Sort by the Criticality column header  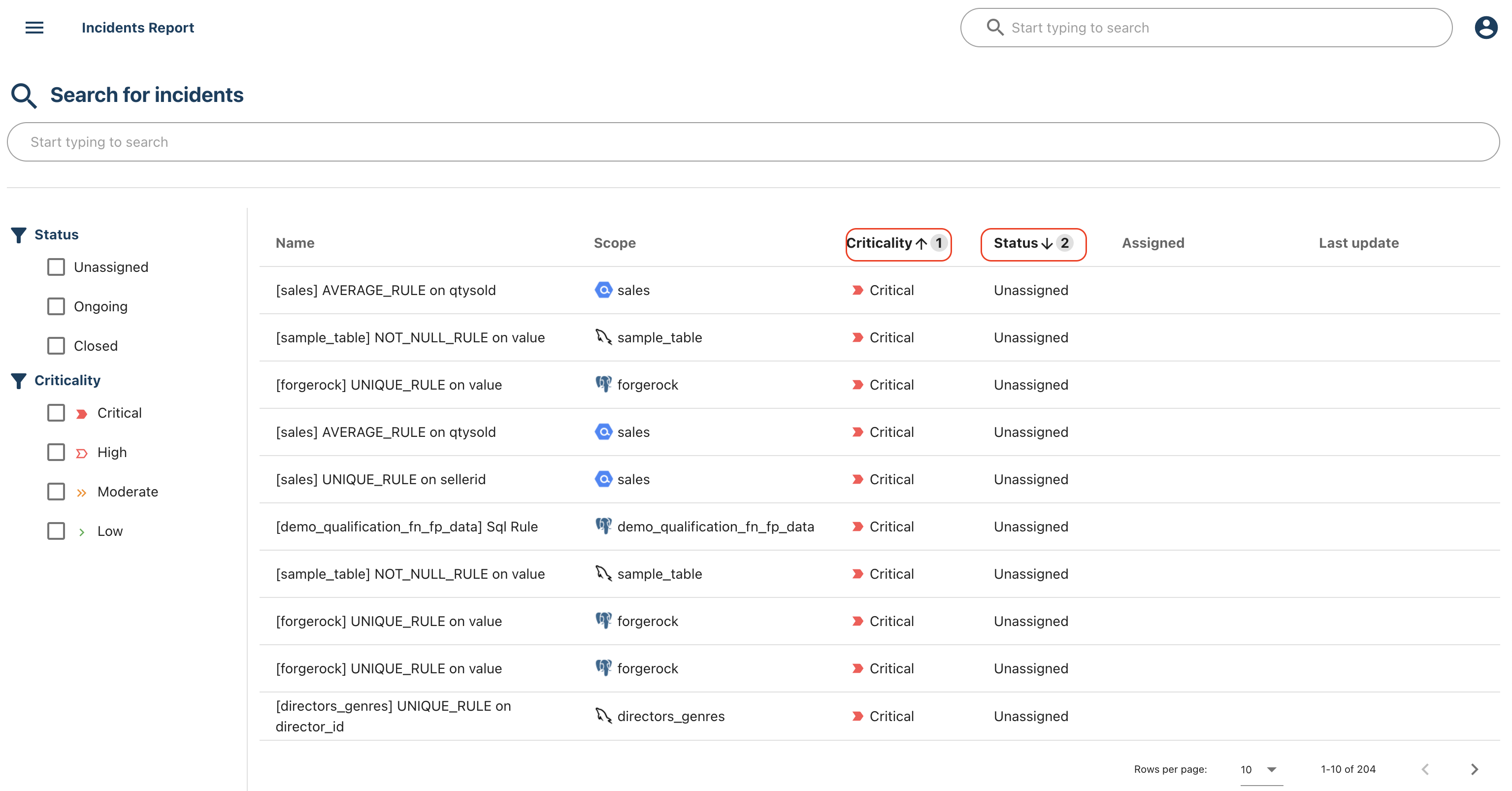coord(879,243)
